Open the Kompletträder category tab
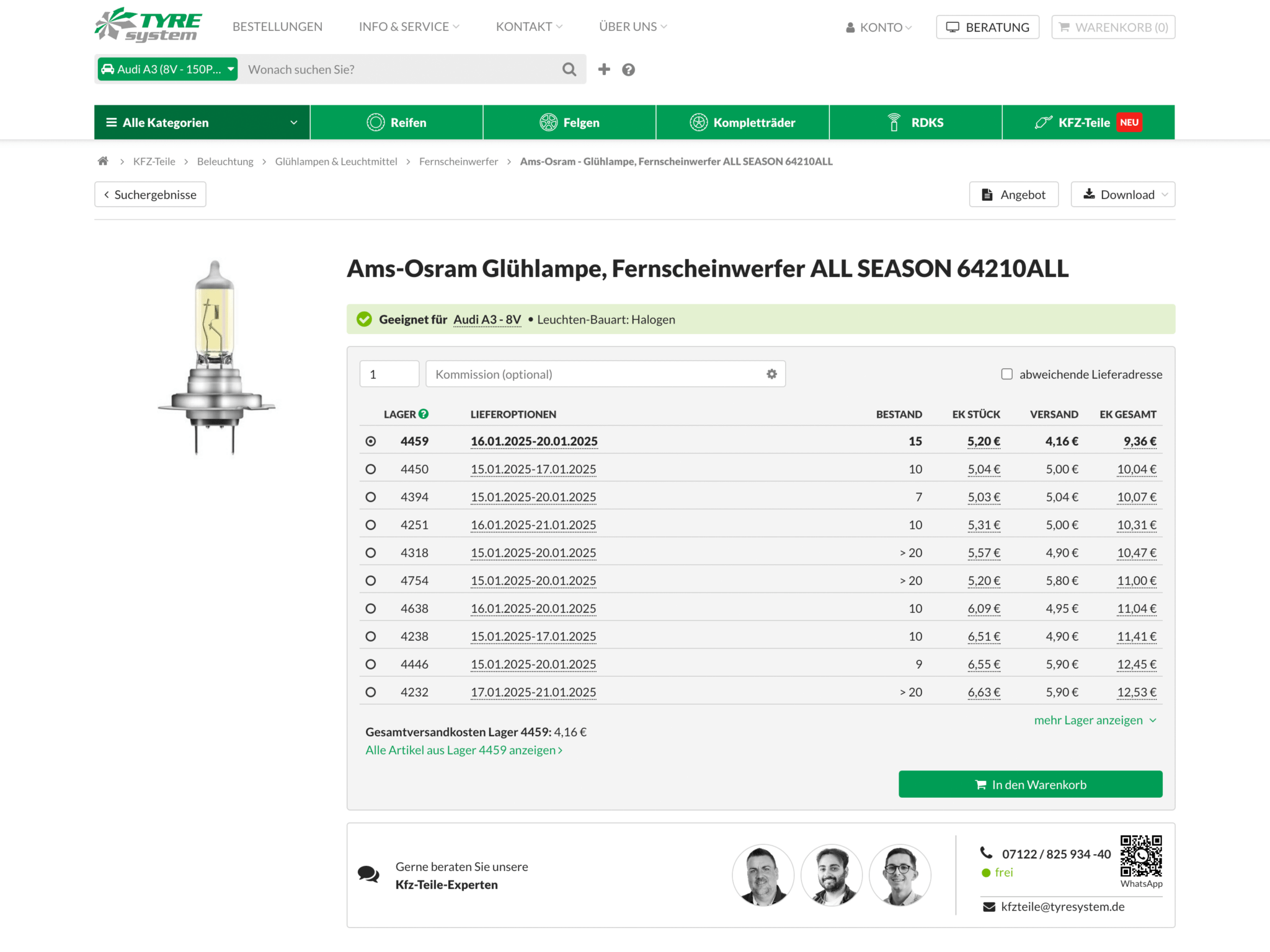1270x952 pixels. coord(742,122)
